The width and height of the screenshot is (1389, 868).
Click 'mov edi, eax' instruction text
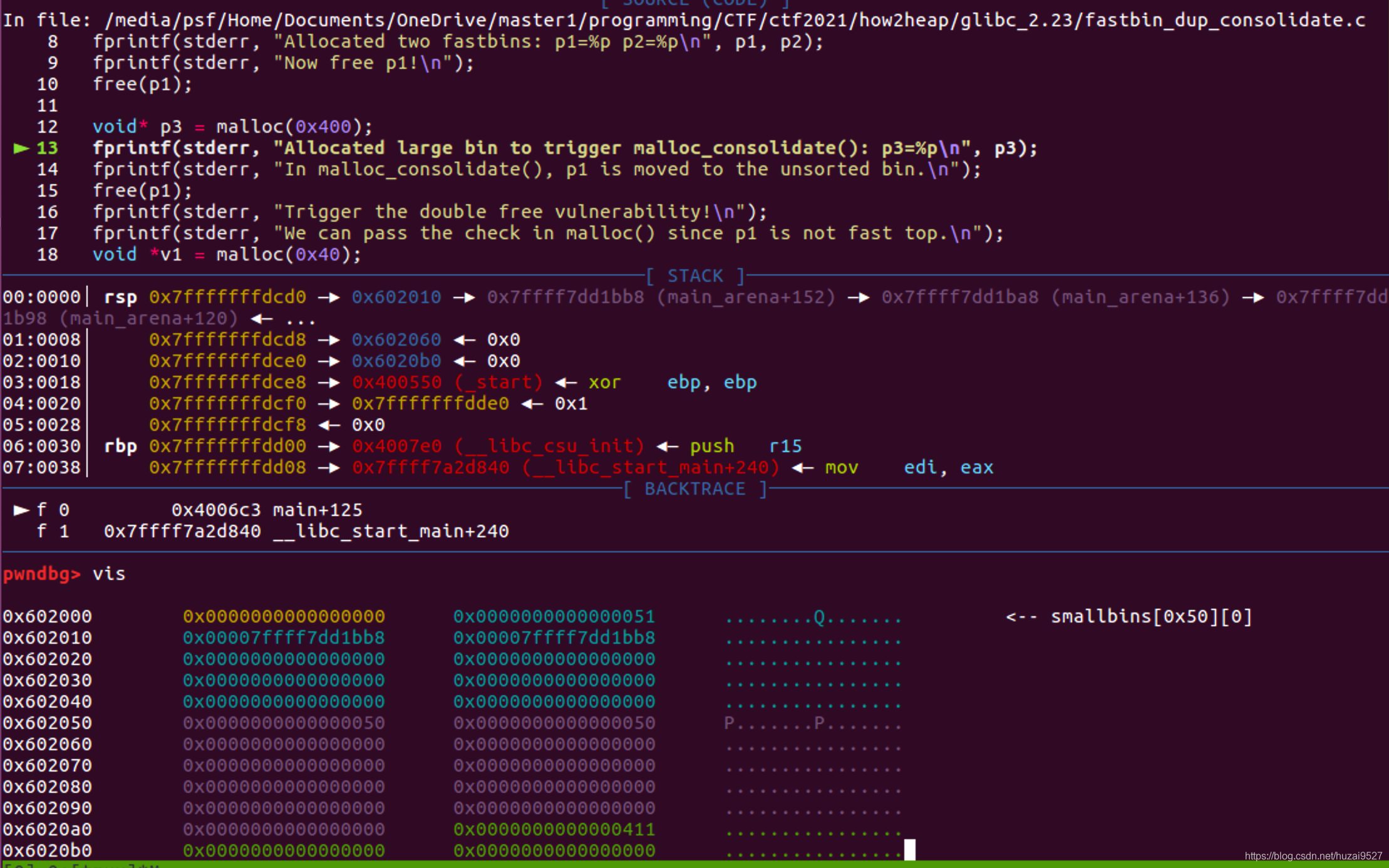tap(909, 468)
